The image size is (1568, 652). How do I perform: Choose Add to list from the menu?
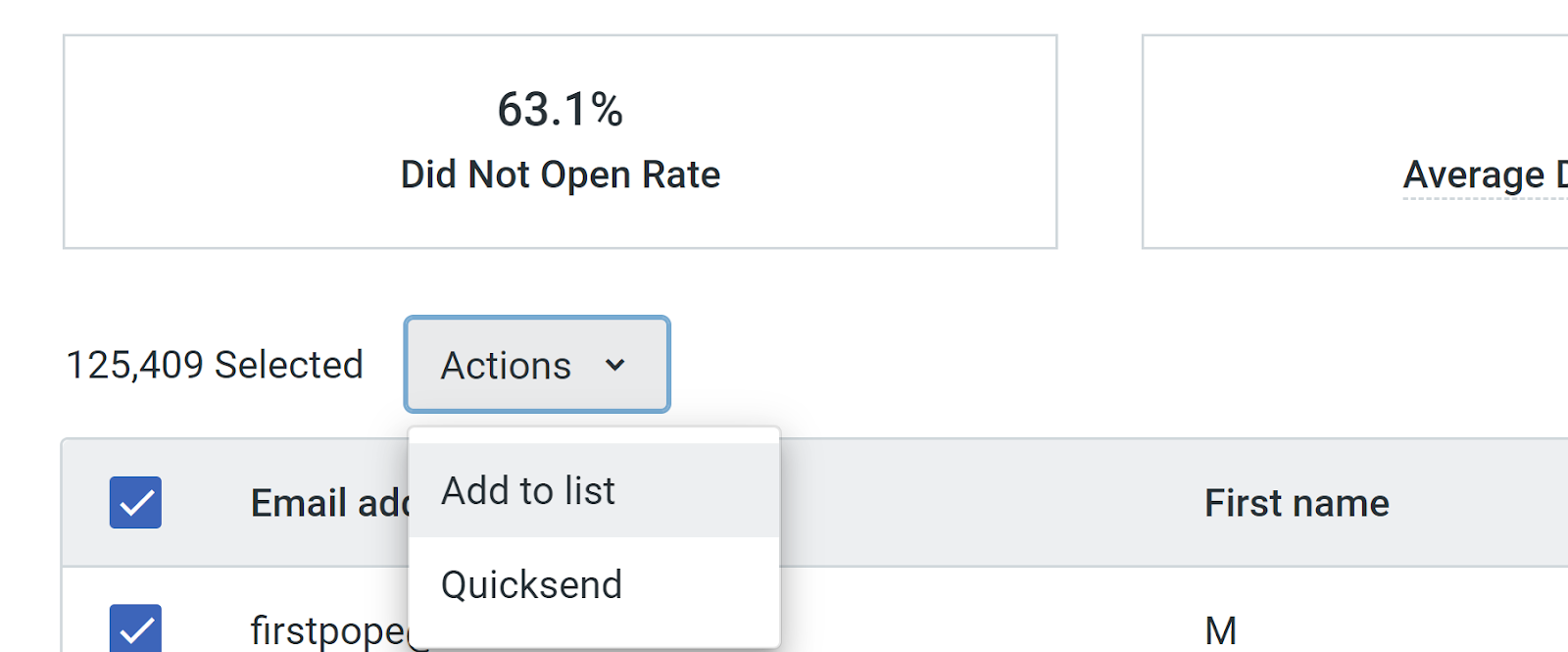(529, 490)
